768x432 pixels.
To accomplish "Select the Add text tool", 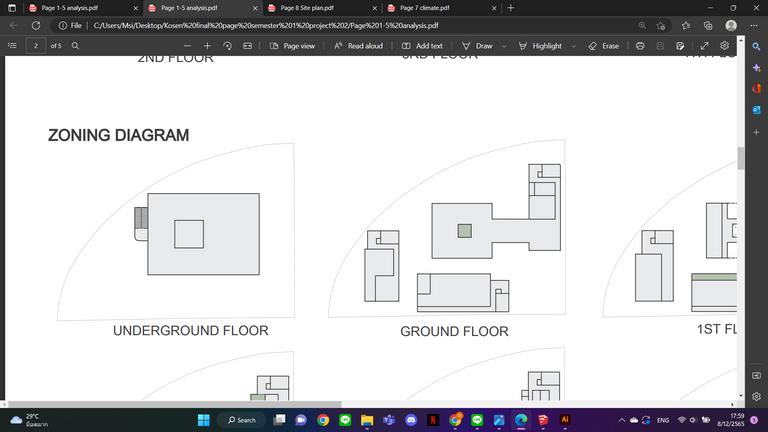I will pyautogui.click(x=422, y=46).
